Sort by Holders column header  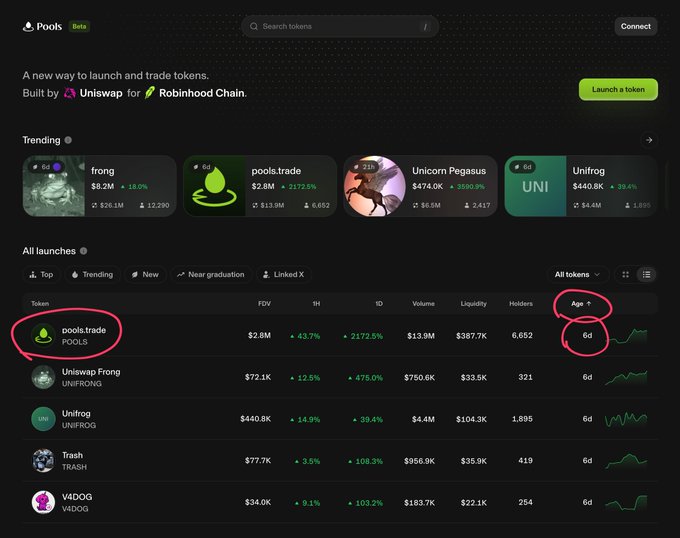521,304
